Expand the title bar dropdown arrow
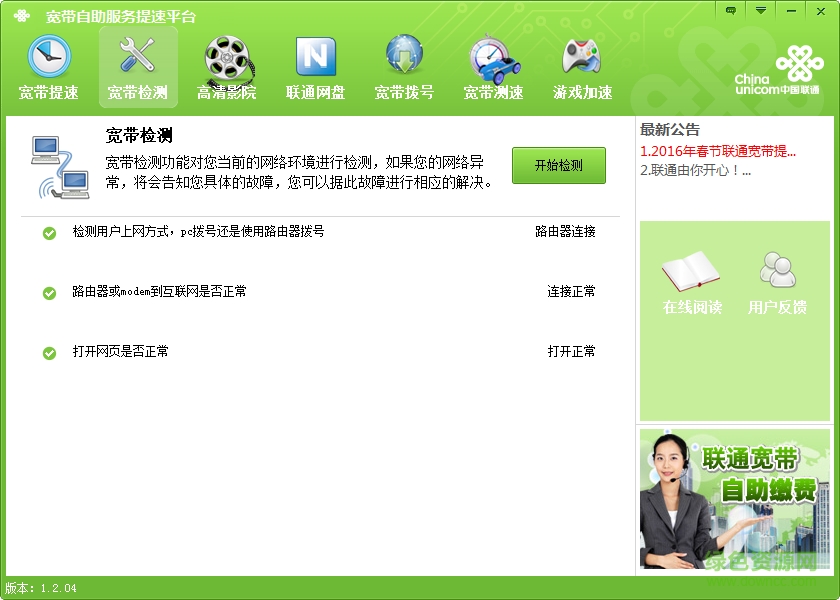Image resolution: width=840 pixels, height=600 pixels. pyautogui.click(x=762, y=10)
